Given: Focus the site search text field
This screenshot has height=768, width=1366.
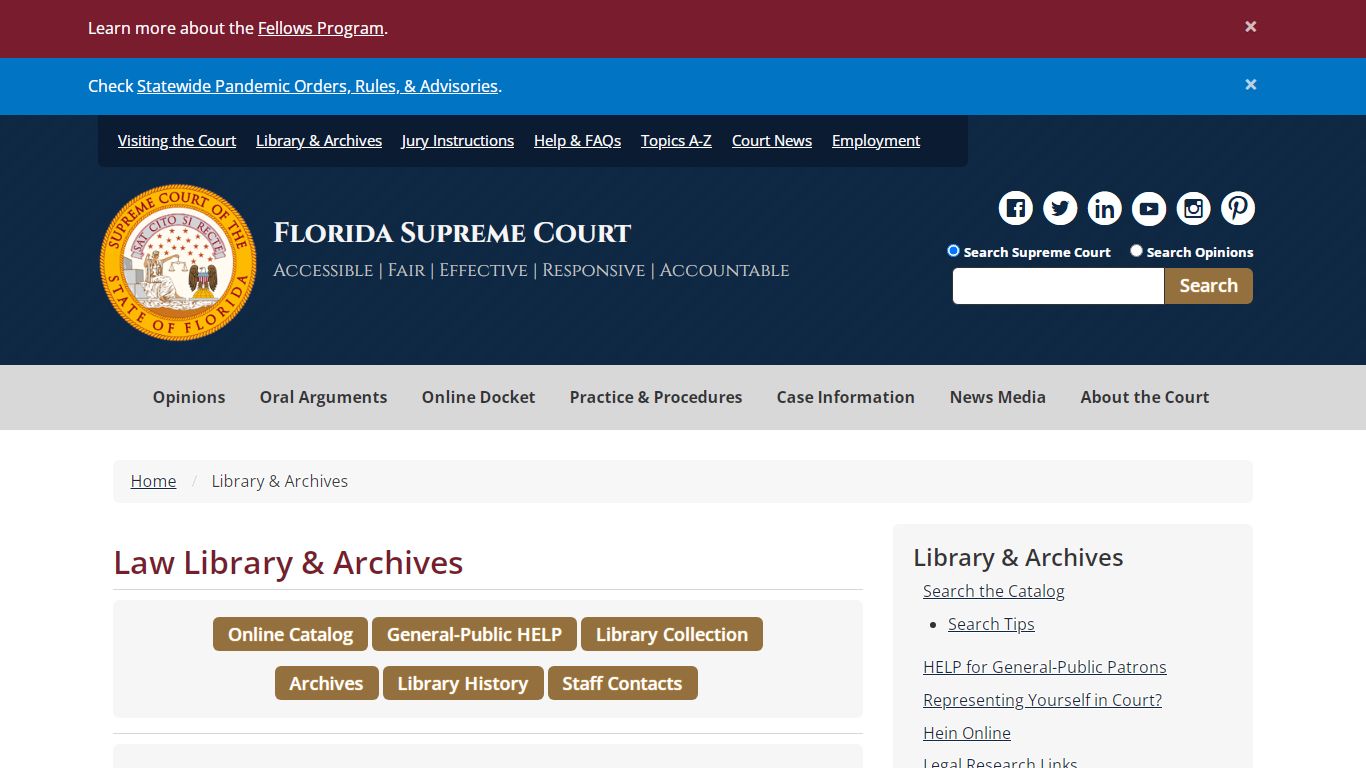Looking at the screenshot, I should 1058,286.
